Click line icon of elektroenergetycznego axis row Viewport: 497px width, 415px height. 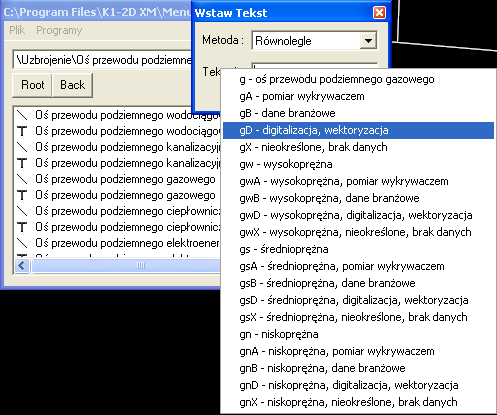22,243
